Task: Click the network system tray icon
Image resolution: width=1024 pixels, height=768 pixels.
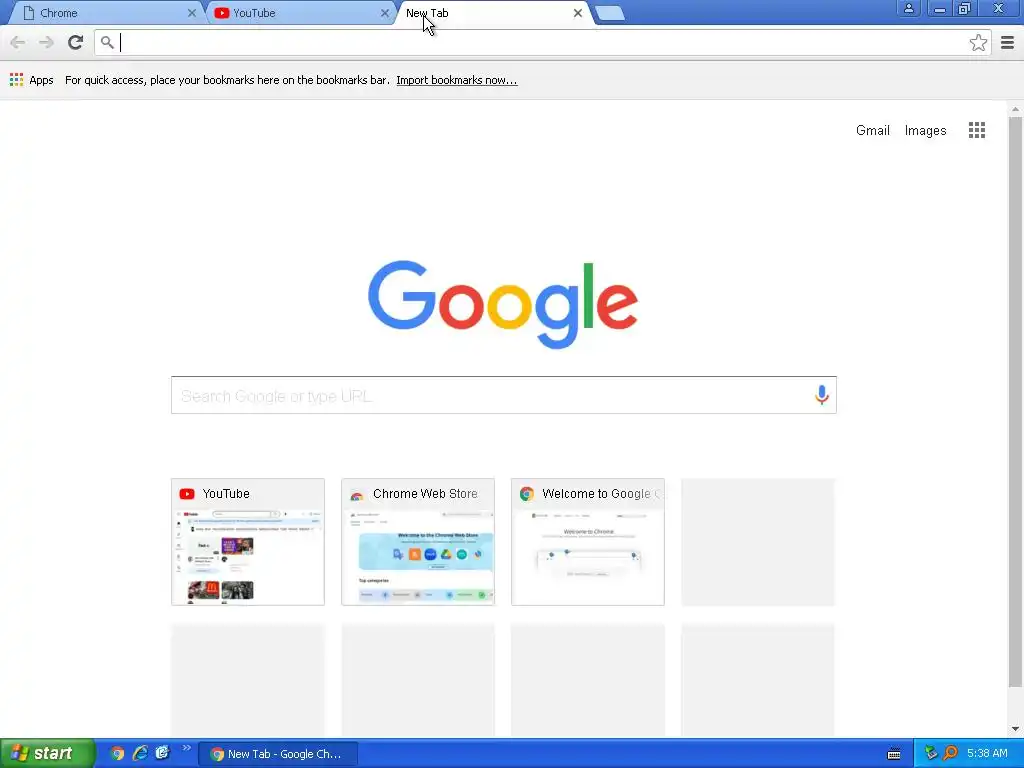Action: [931, 754]
